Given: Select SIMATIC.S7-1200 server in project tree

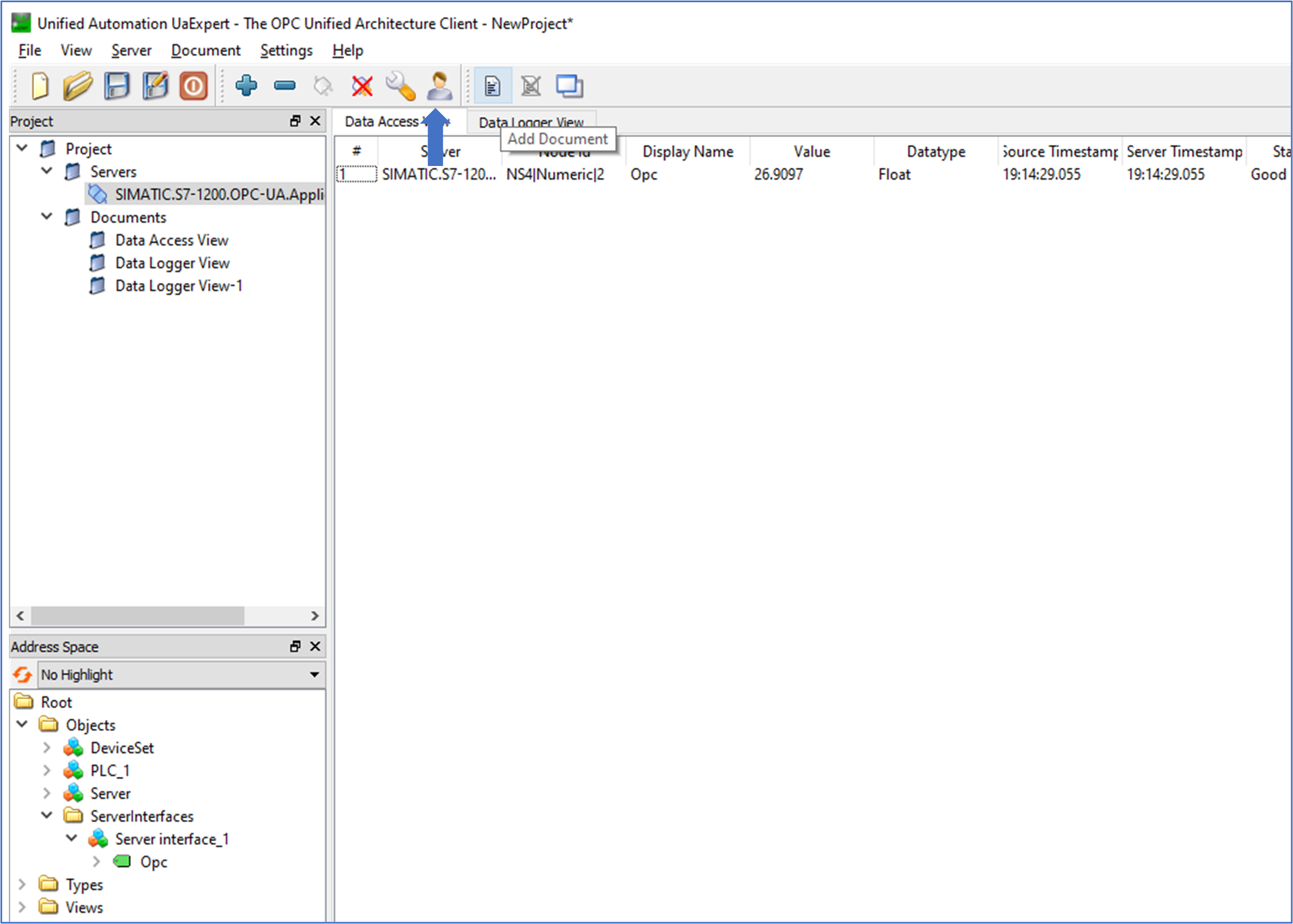Looking at the screenshot, I should click(219, 195).
